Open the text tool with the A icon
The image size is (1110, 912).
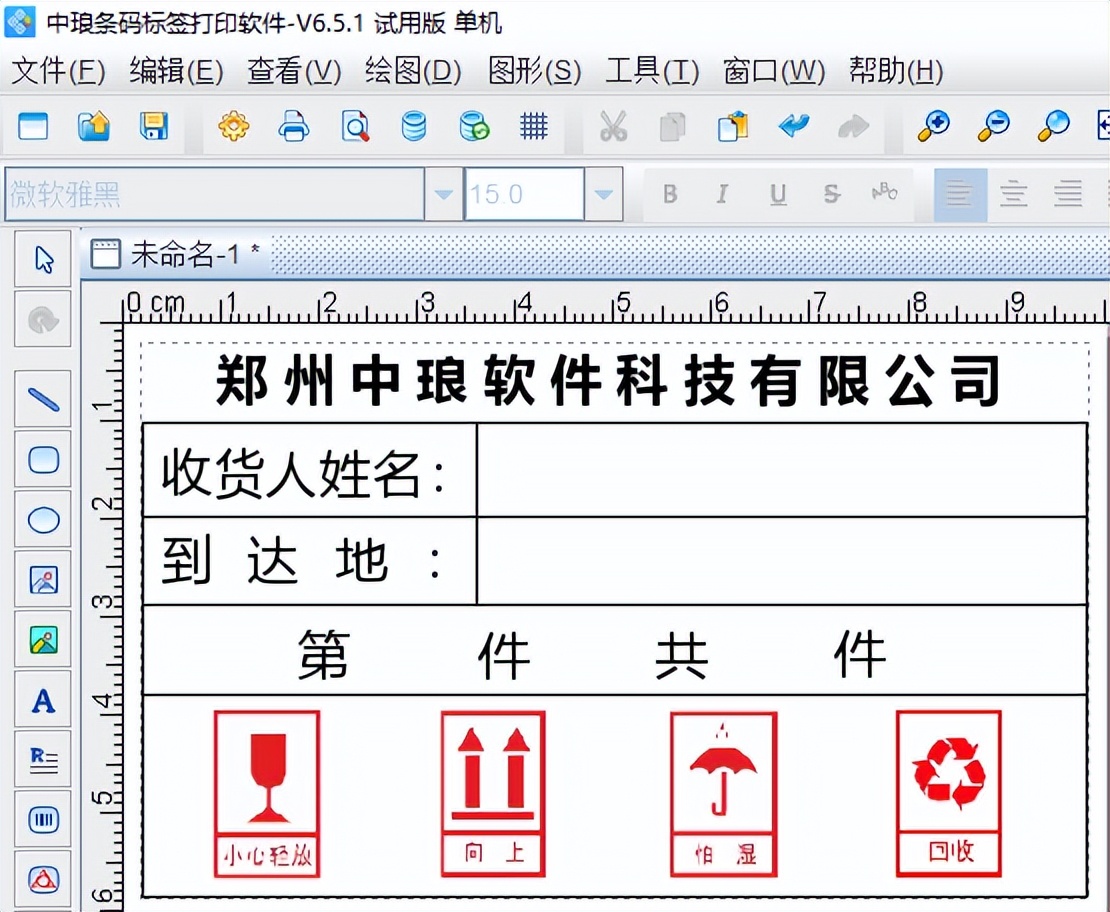[42, 700]
